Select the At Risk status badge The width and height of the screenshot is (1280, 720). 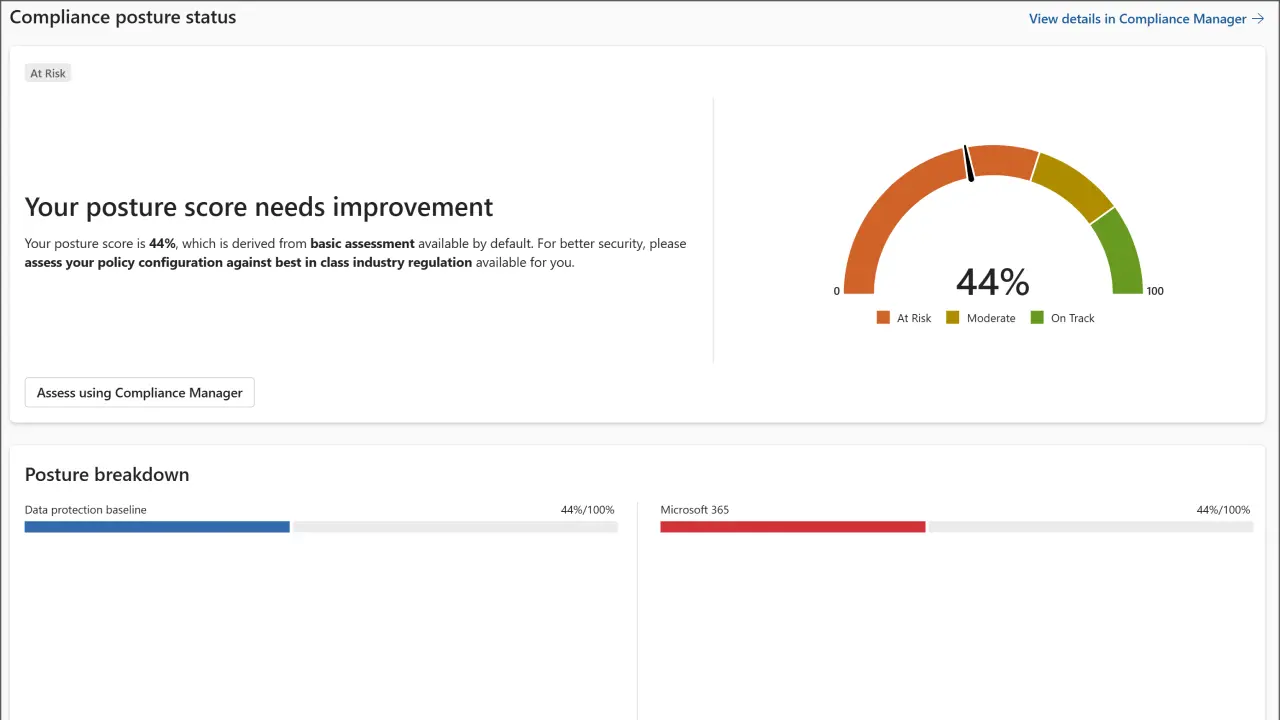tap(47, 72)
